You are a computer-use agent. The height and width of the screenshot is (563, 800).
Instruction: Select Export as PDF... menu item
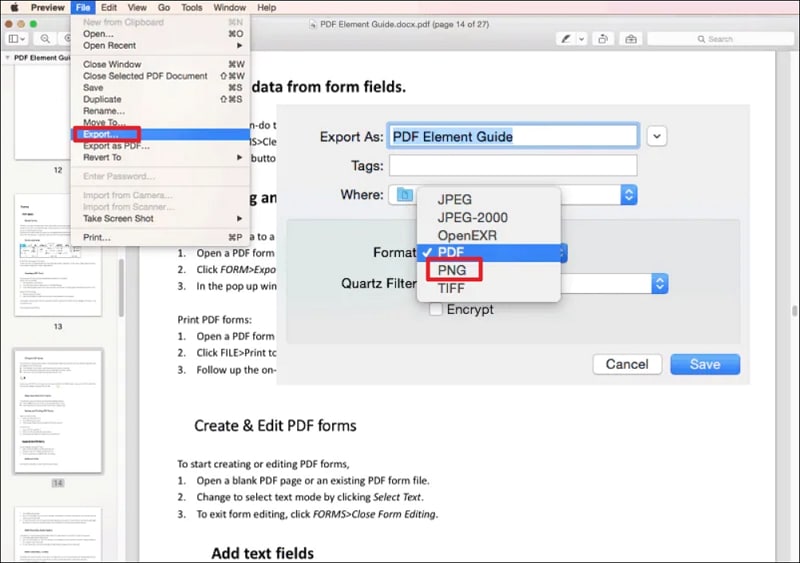tap(160, 146)
